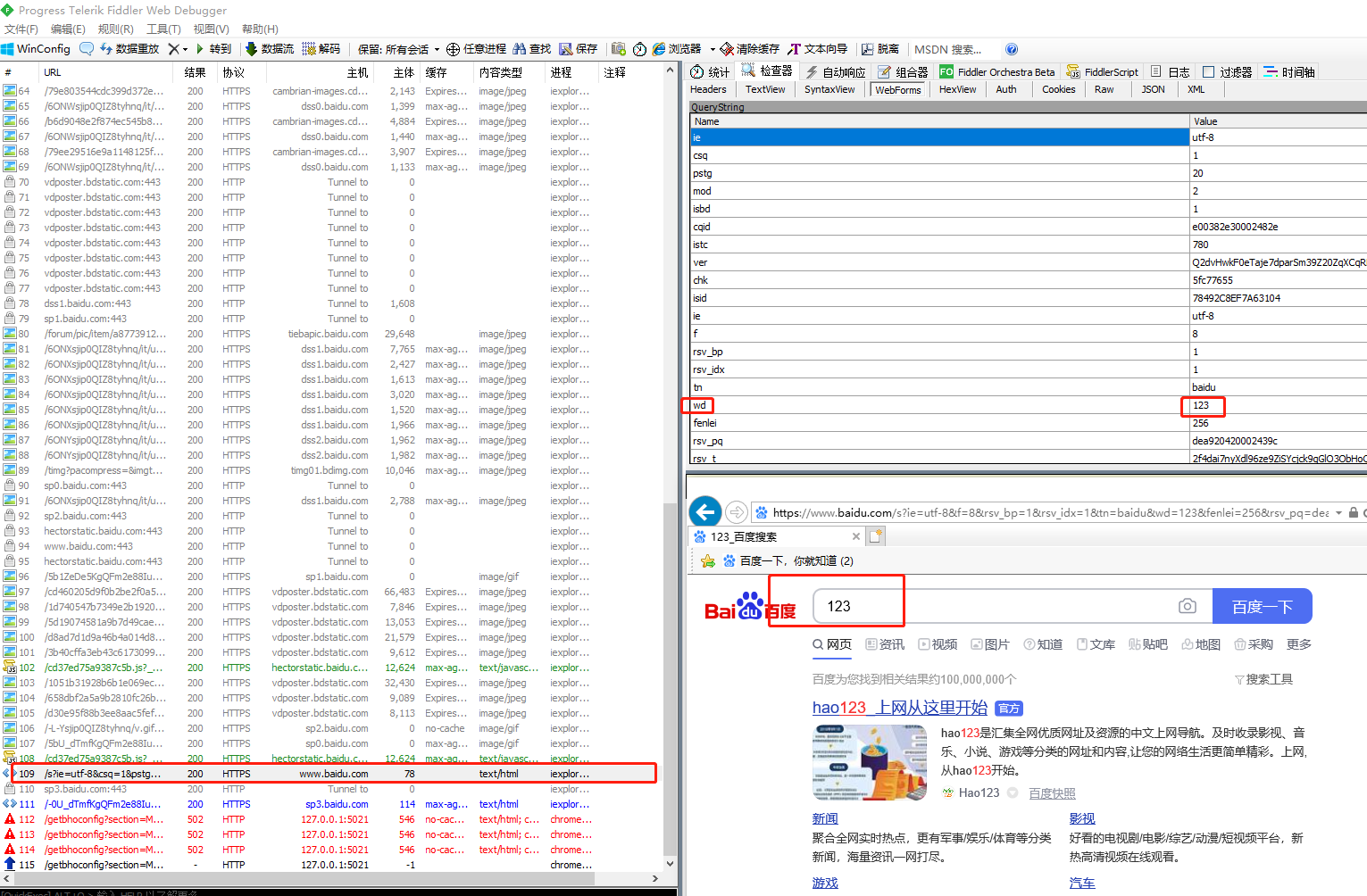Open the 帮助(H) menu

coord(260,29)
